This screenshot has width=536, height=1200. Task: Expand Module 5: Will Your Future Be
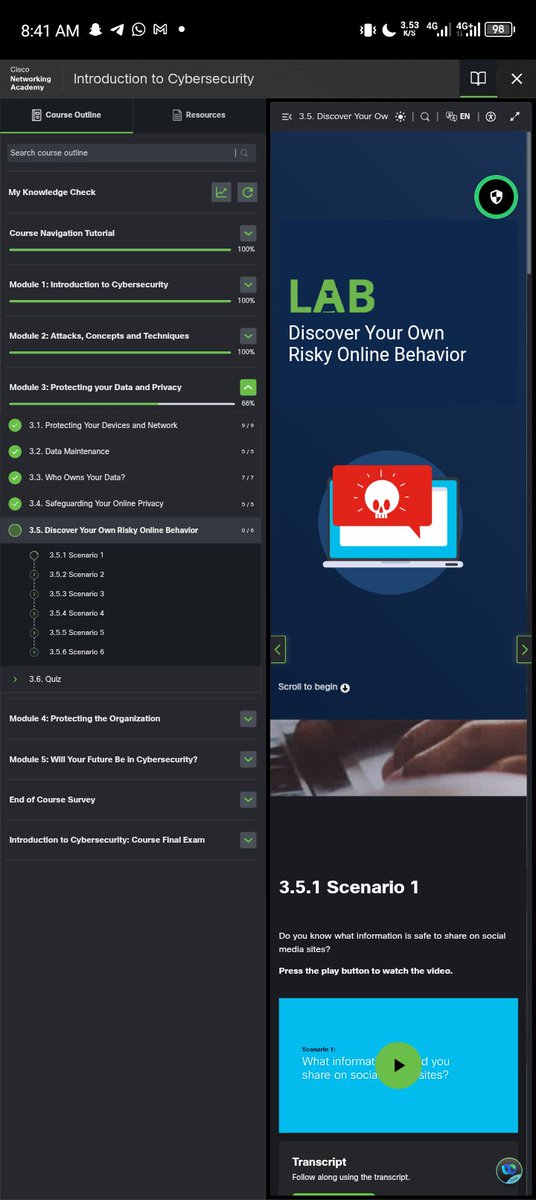tap(248, 759)
